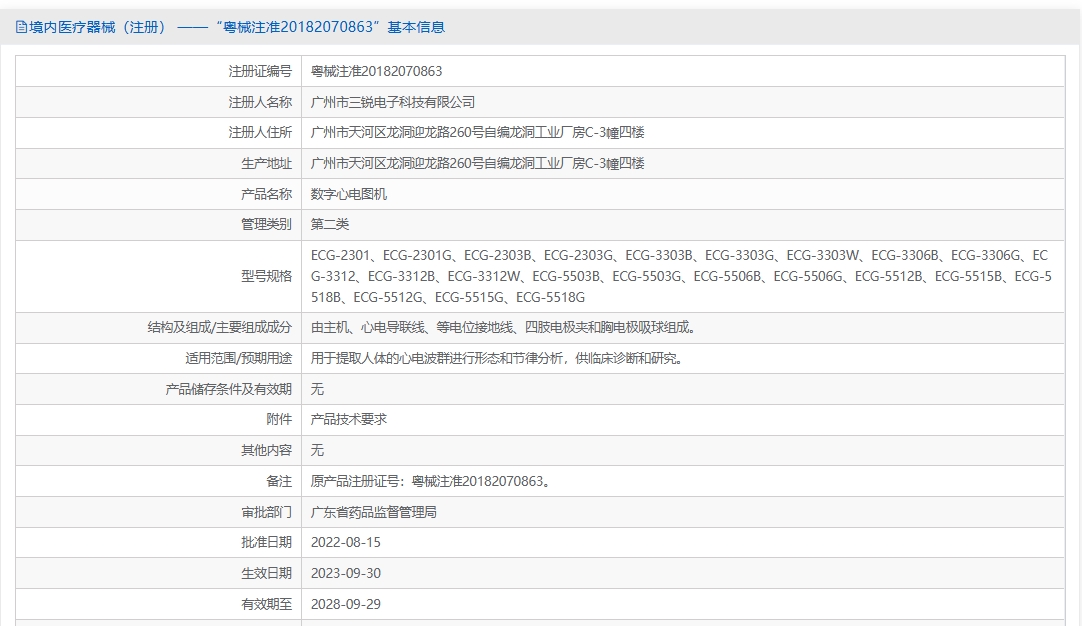Click the header title 境内医疗器械（注册）基本信息

coord(237,28)
